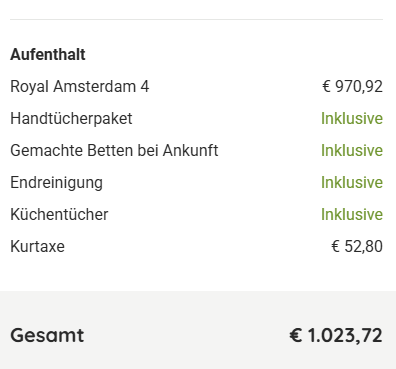Select the Gesamt total label
This screenshot has height=369, width=396.
[47, 335]
